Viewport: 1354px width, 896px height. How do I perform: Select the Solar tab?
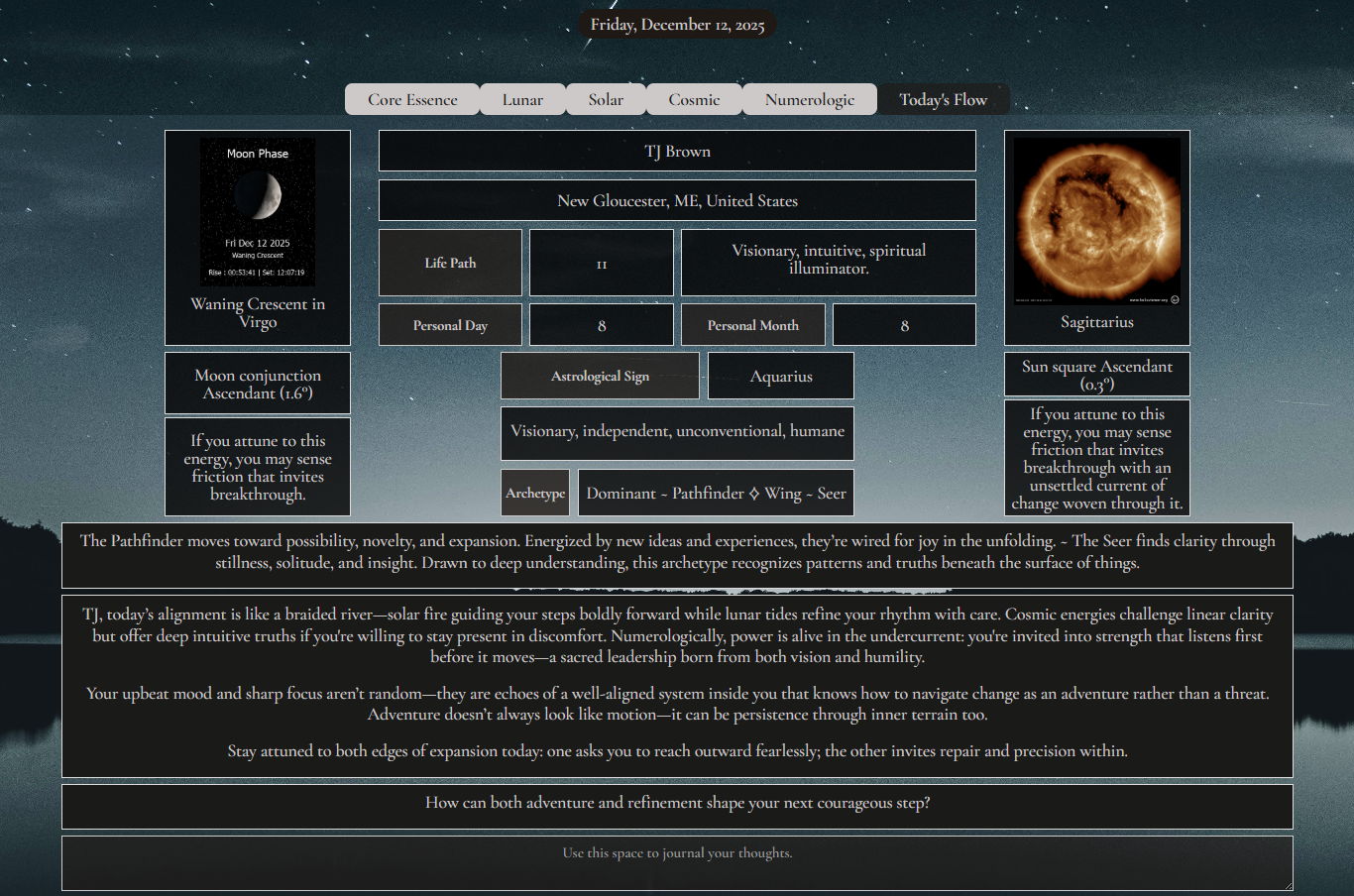[606, 99]
